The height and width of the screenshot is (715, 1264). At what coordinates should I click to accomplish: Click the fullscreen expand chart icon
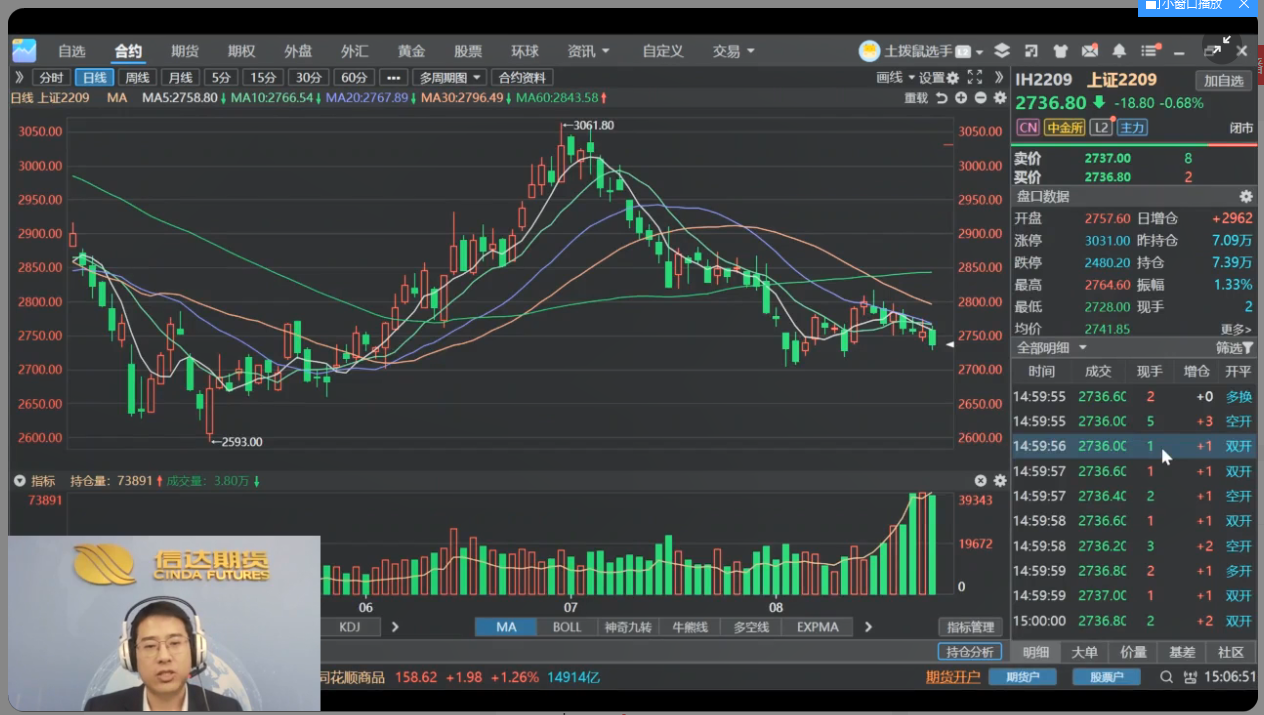(x=975, y=78)
